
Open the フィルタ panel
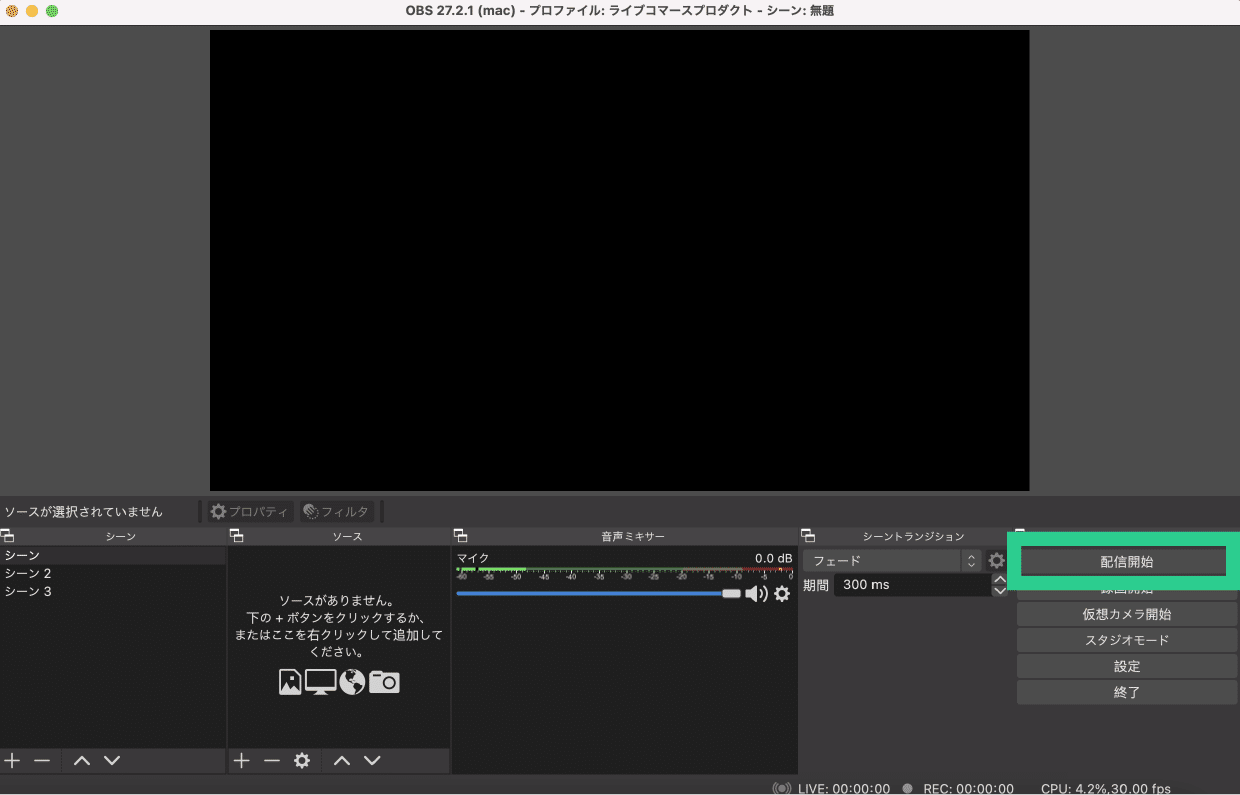[337, 511]
